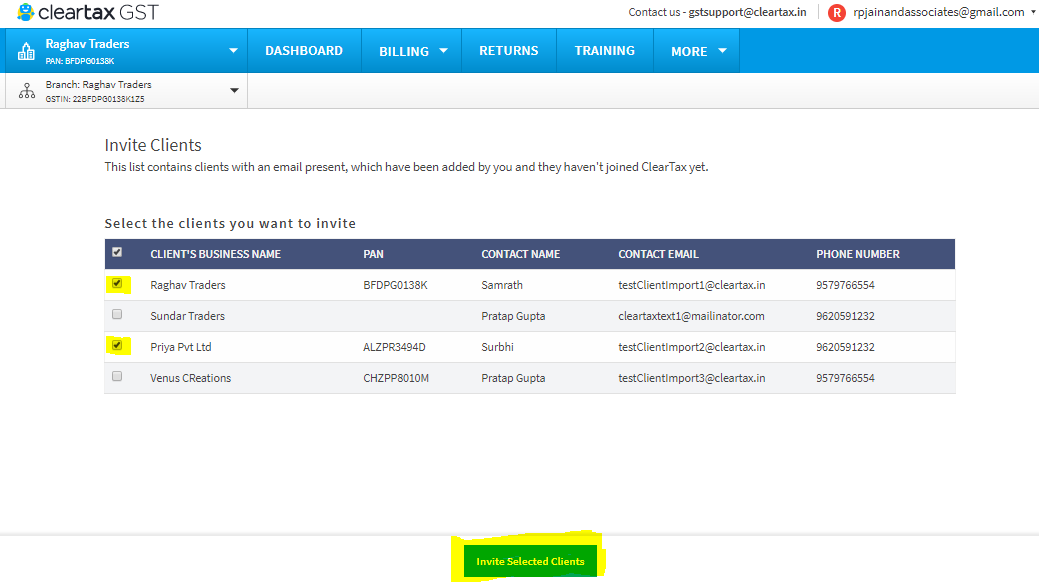Click email testClientImport3@cleartax.in
The image size is (1039, 582).
pos(692,378)
